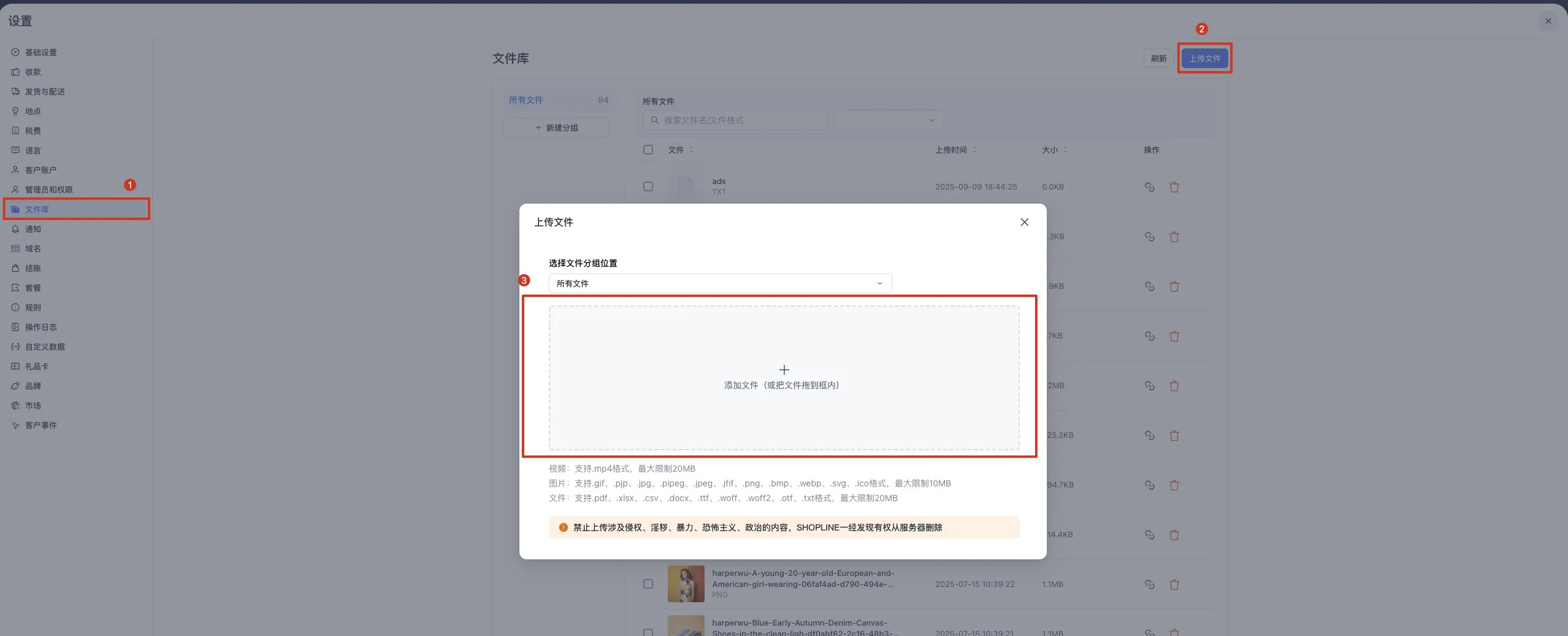Copy link of harperwu European girl PNG file
Viewport: 1568px width, 636px height.
1149,584
